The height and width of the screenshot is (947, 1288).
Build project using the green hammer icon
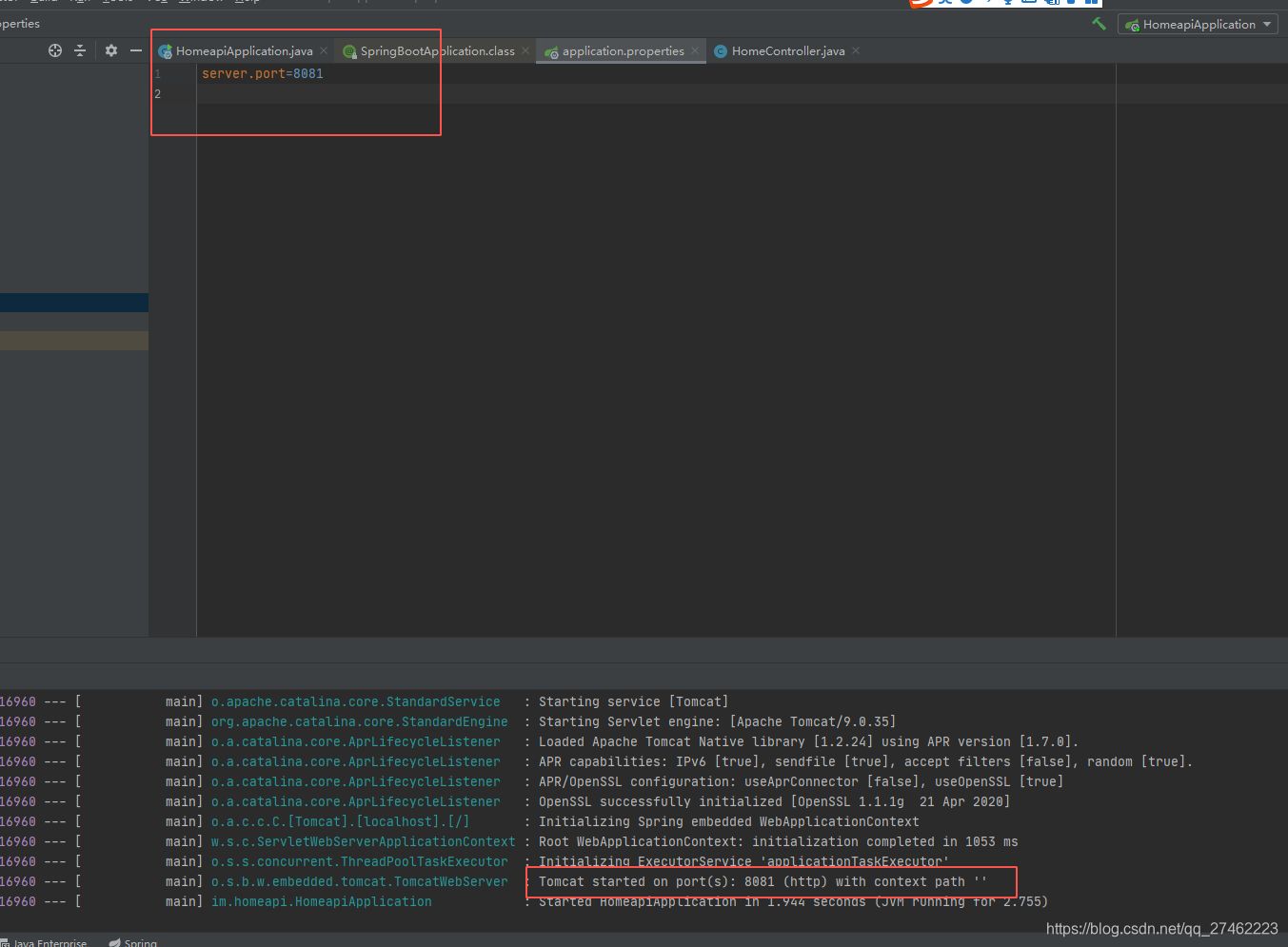point(1099,24)
